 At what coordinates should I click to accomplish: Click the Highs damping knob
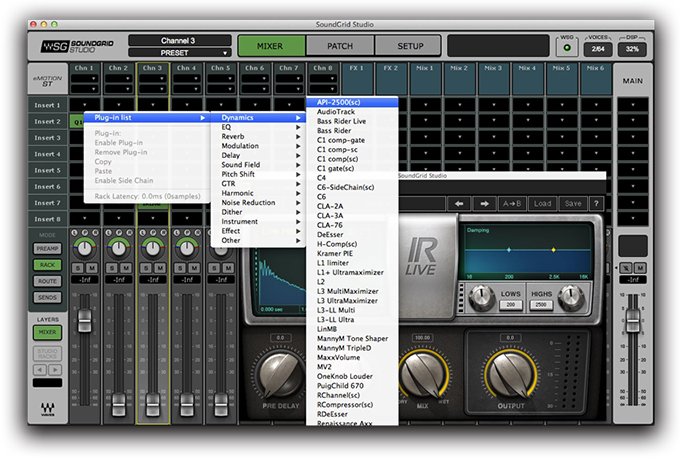tap(571, 298)
